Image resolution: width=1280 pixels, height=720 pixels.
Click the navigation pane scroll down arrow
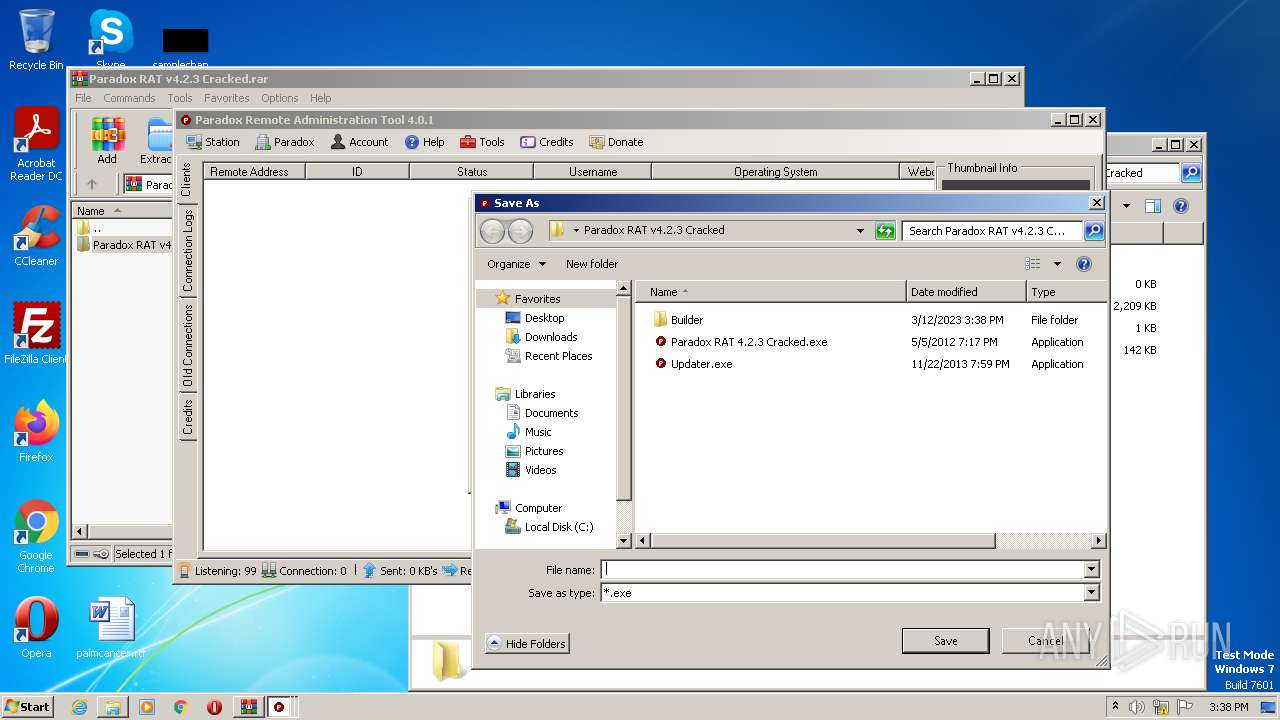[624, 541]
